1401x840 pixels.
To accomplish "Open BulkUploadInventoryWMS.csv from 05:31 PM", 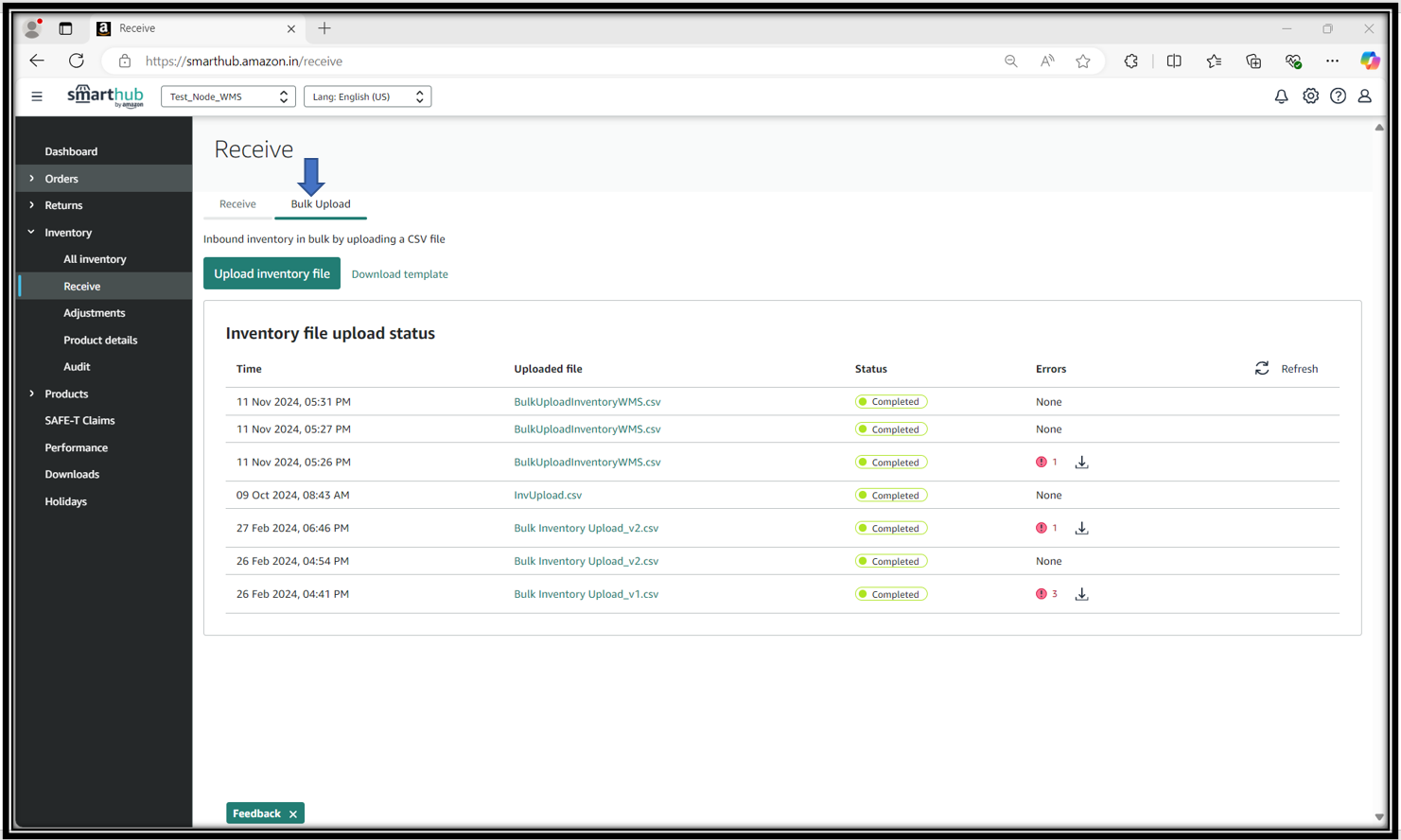I will (x=587, y=402).
